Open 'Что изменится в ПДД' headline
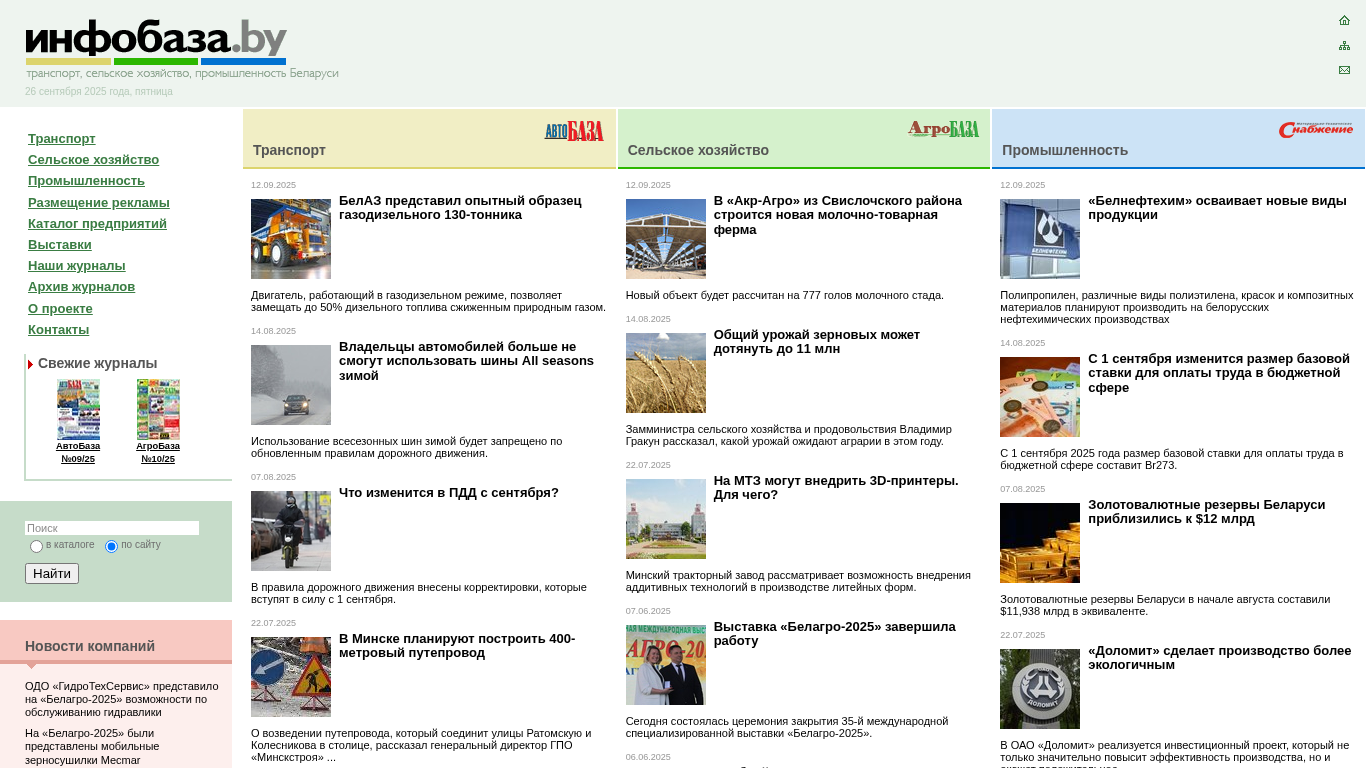The image size is (1366, 768). (x=449, y=493)
